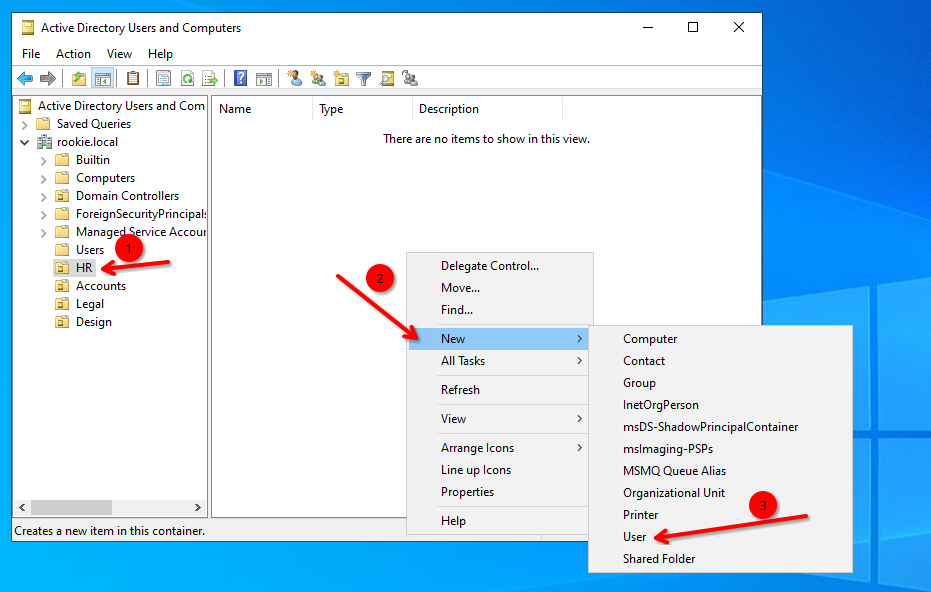Choose Organizational Unit from the New submenu
The image size is (931, 592).
pos(674,493)
